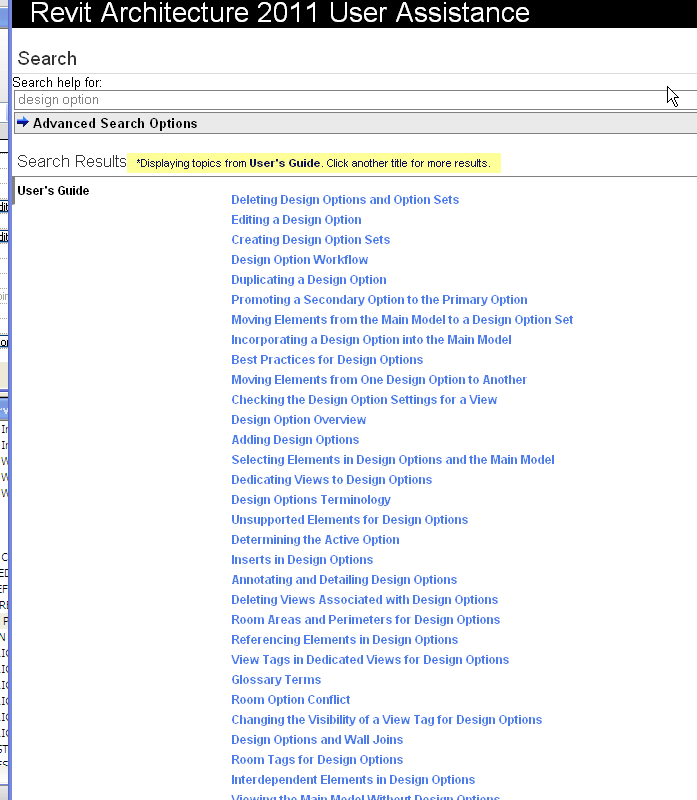Select the User's Guide results title
Image resolution: width=697 pixels, height=800 pixels.
click(x=53, y=191)
